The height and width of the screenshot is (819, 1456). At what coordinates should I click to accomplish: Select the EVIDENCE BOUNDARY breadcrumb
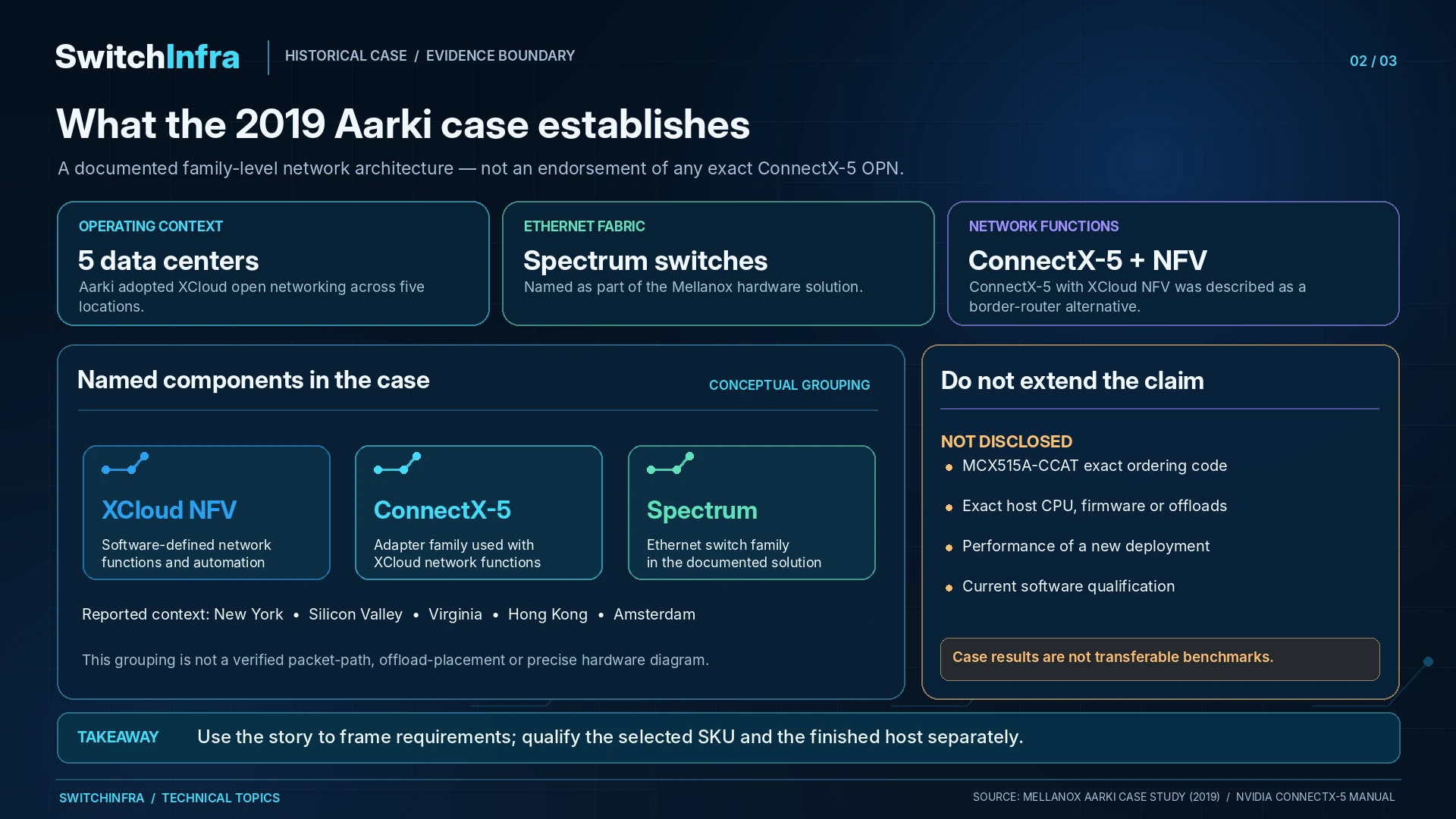(x=500, y=56)
